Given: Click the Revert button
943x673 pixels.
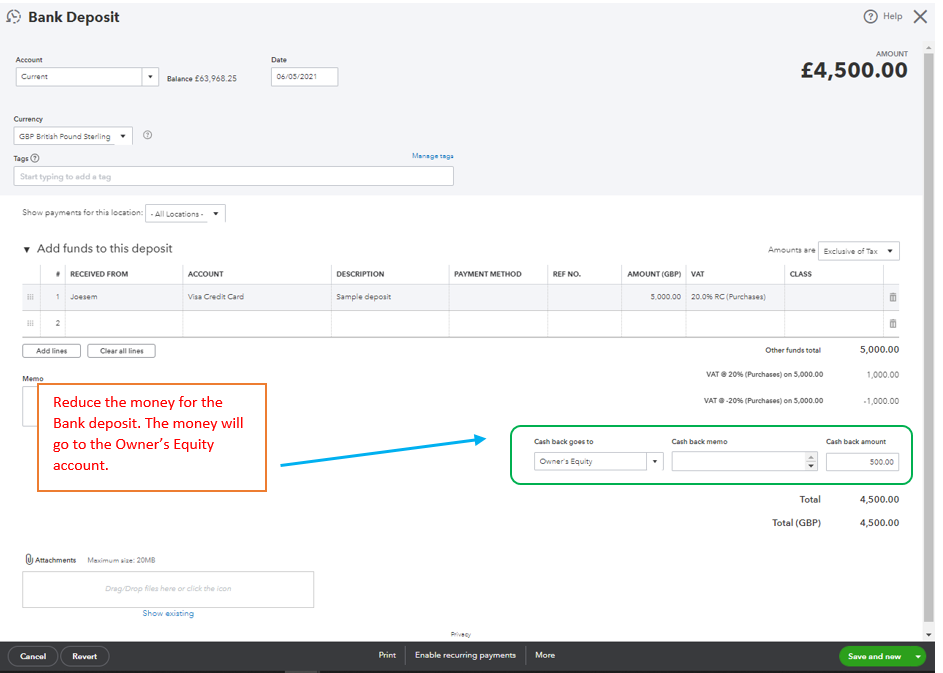Looking at the screenshot, I should (x=85, y=656).
